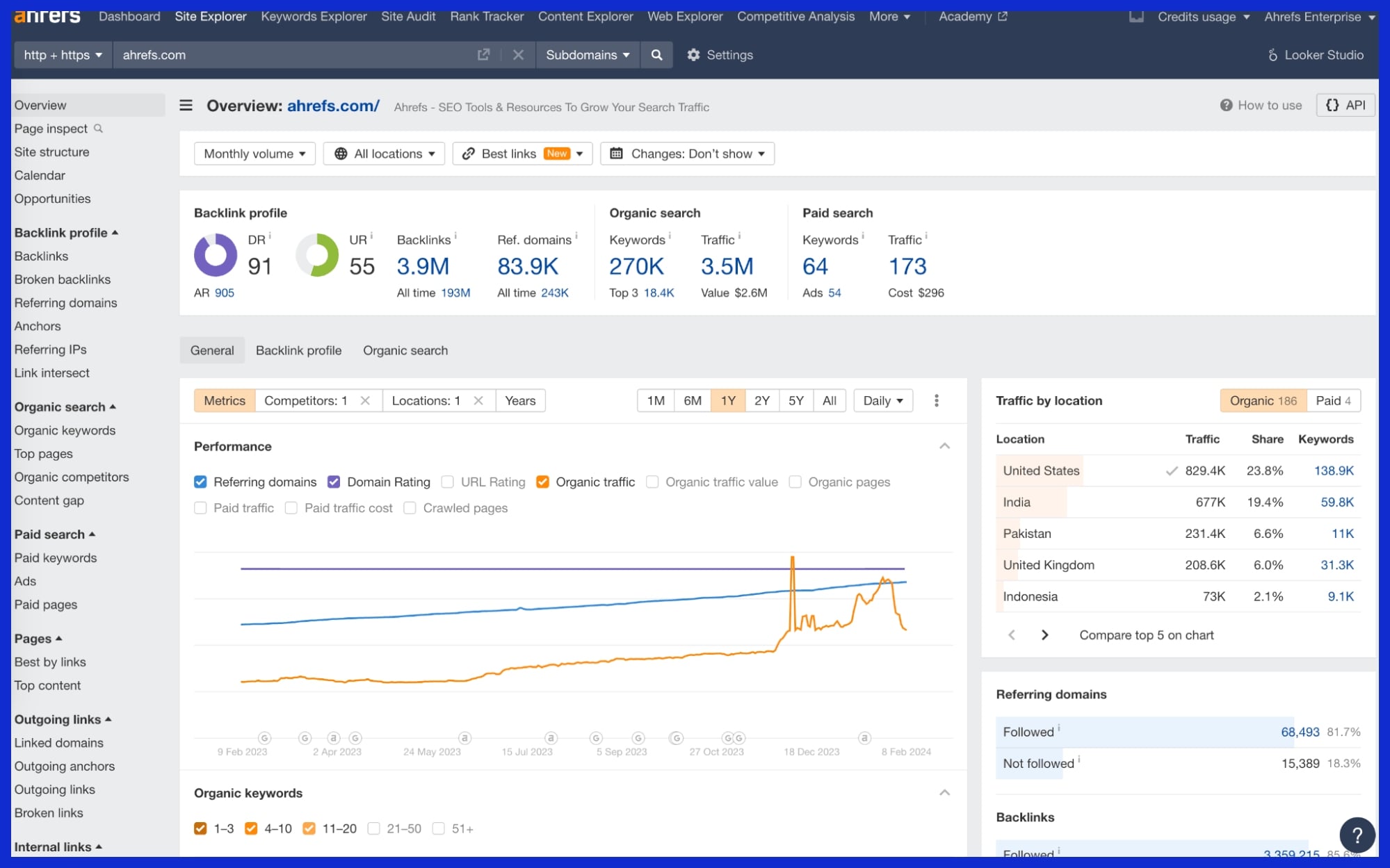Screen dimensions: 1390x868
Task: Open Site Audit
Action: click(408, 16)
